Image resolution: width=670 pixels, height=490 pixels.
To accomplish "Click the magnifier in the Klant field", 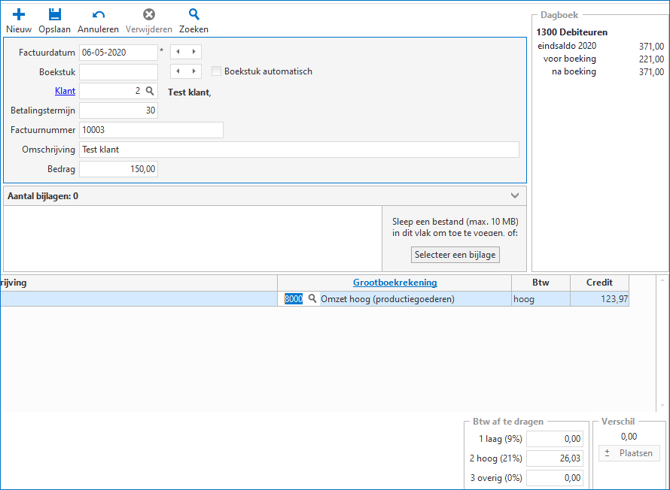I will [150, 91].
